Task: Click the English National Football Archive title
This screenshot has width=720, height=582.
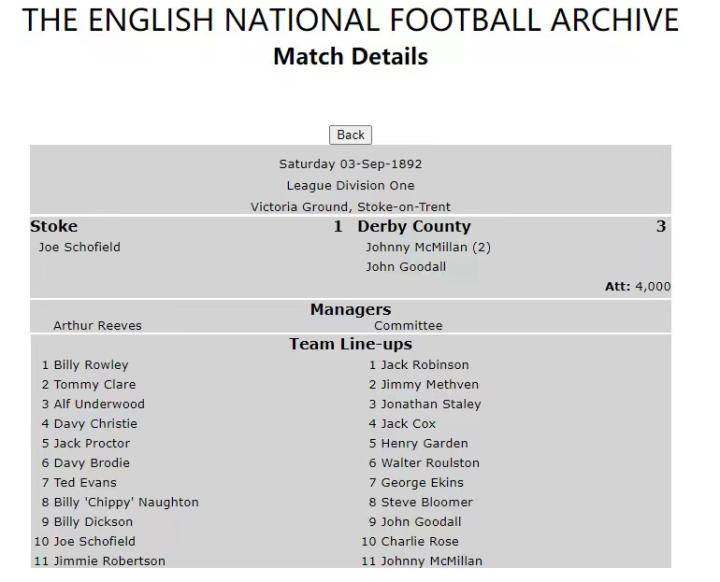Action: [x=350, y=20]
